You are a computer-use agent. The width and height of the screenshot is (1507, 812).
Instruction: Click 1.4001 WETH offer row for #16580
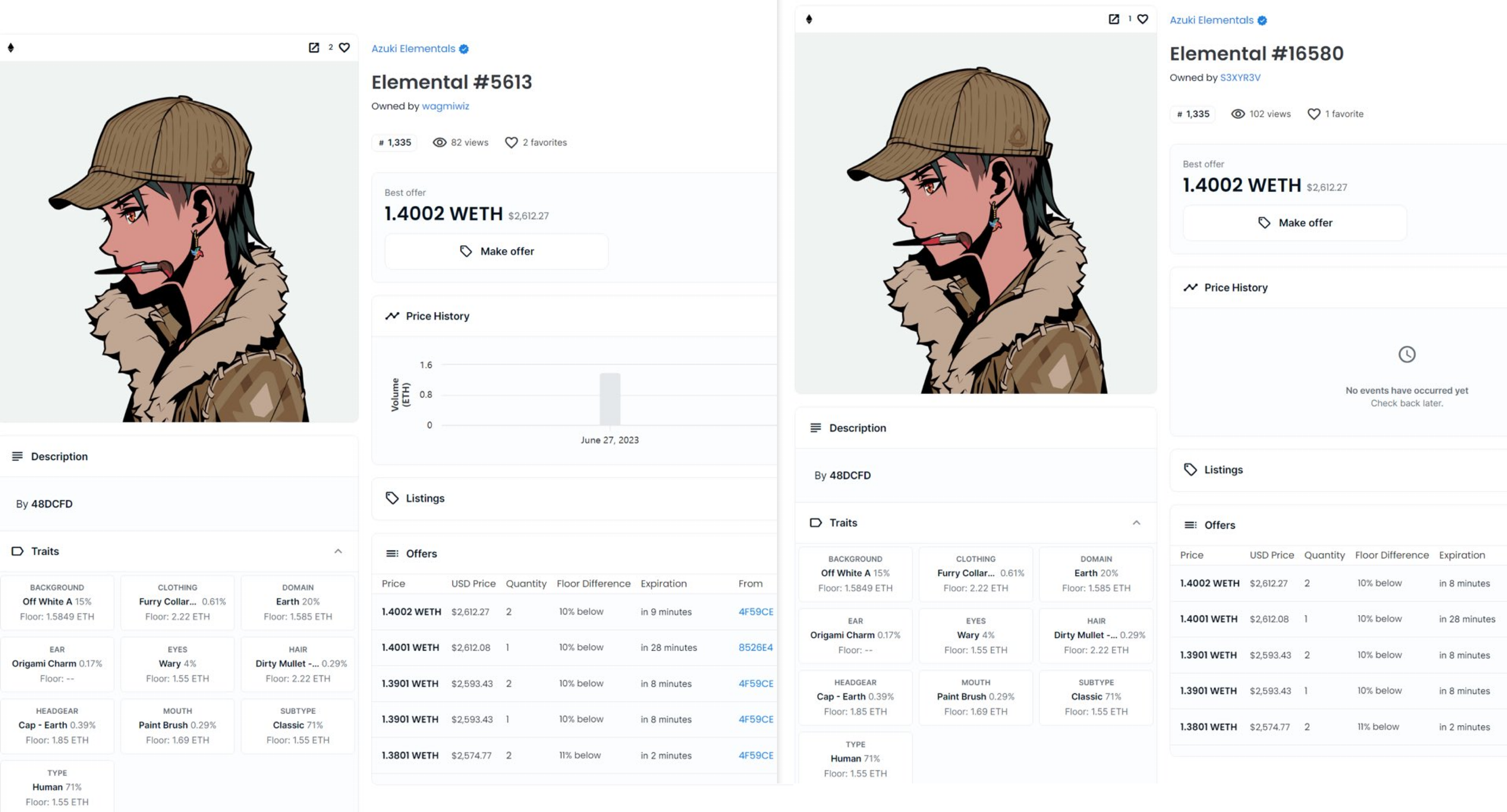[1338, 619]
